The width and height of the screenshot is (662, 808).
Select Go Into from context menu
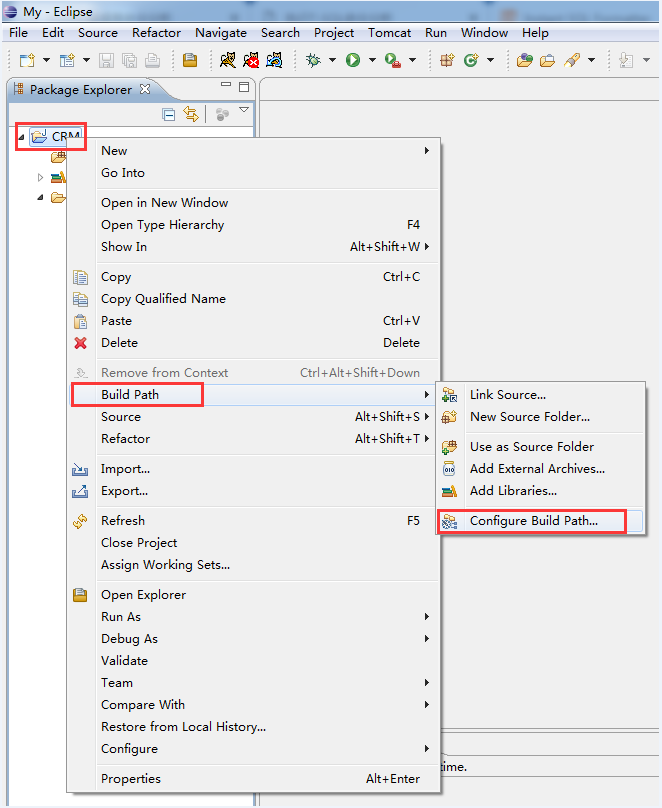point(254,173)
